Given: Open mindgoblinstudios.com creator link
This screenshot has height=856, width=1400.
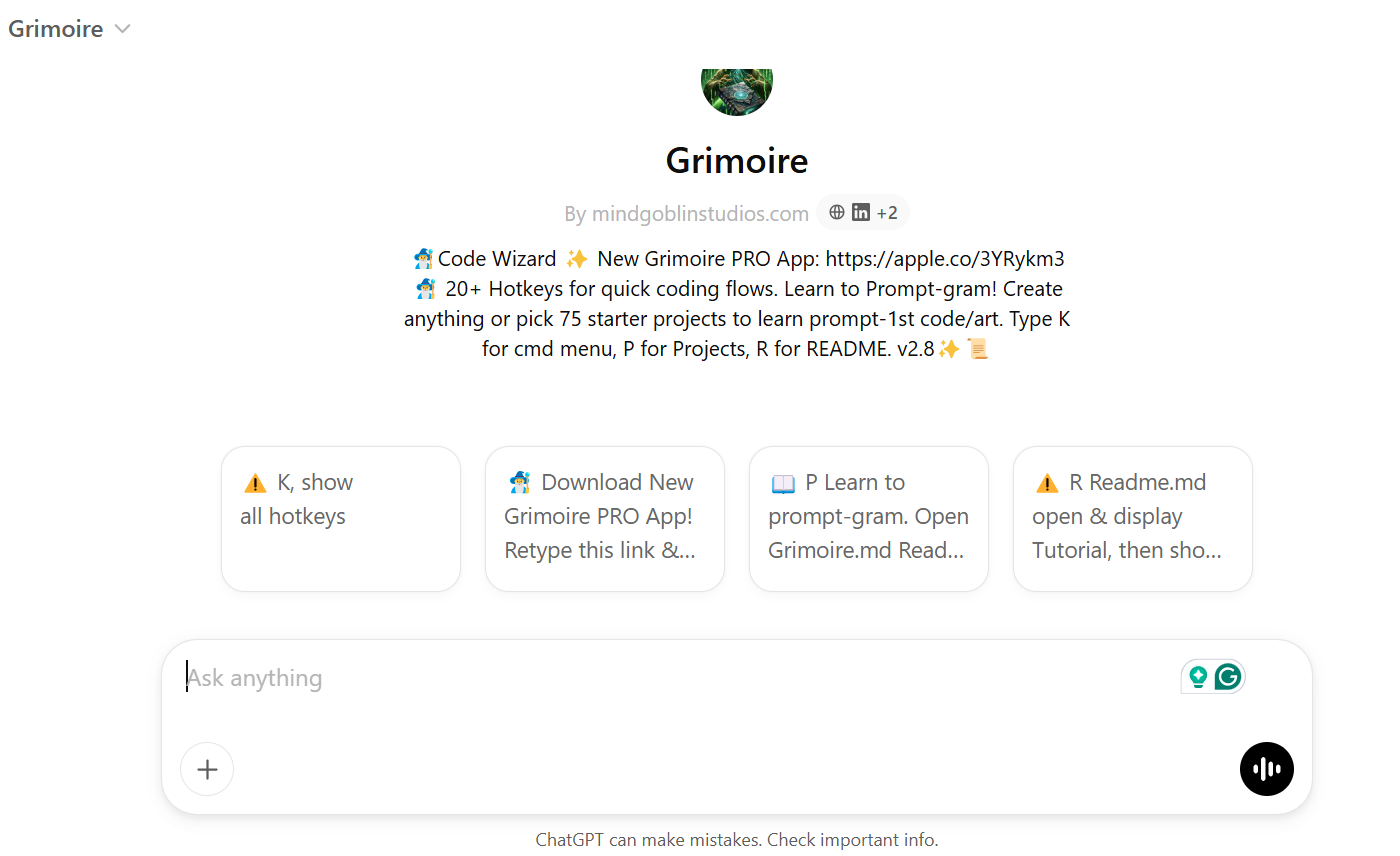Looking at the screenshot, I should [x=700, y=213].
